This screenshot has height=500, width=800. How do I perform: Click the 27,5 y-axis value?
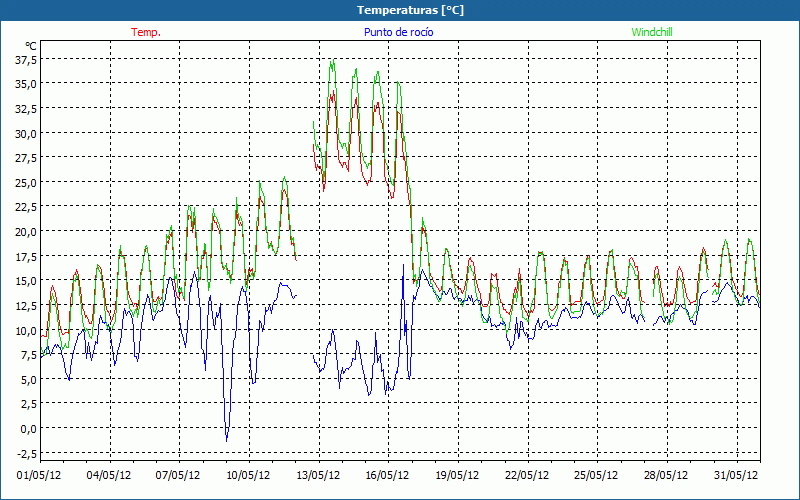(27, 158)
